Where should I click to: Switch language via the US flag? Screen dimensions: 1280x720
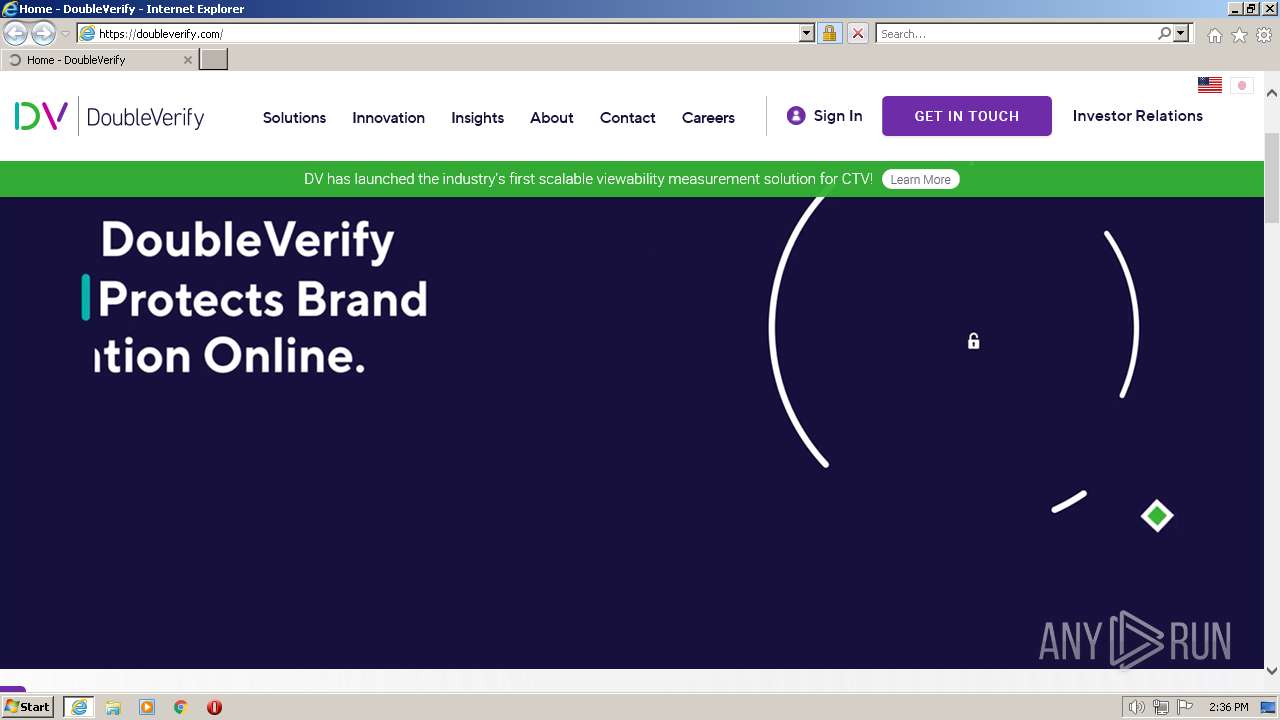1210,85
